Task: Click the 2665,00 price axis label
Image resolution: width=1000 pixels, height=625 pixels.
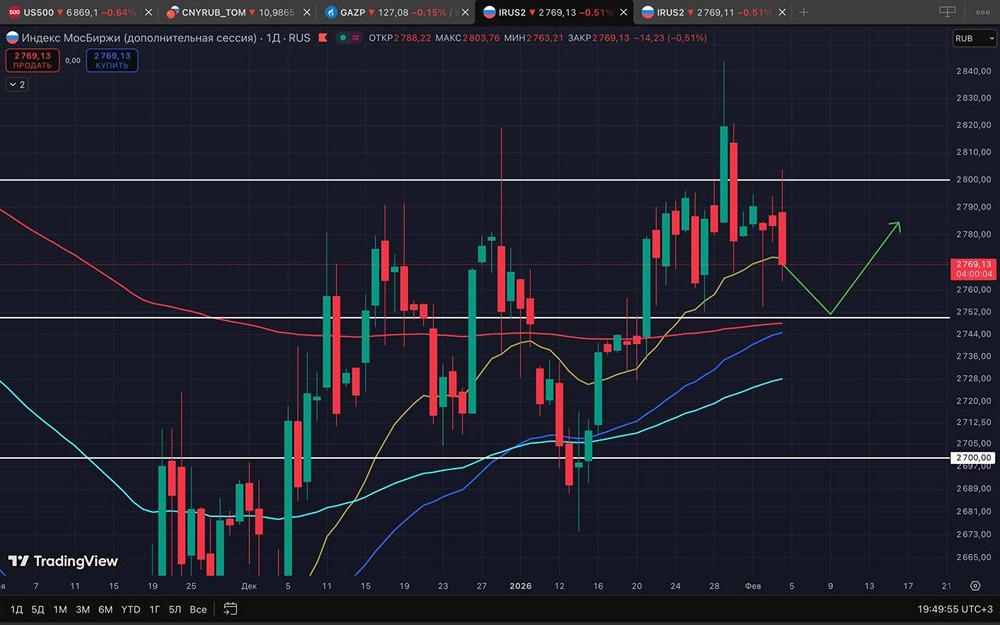Action: pyautogui.click(x=974, y=557)
